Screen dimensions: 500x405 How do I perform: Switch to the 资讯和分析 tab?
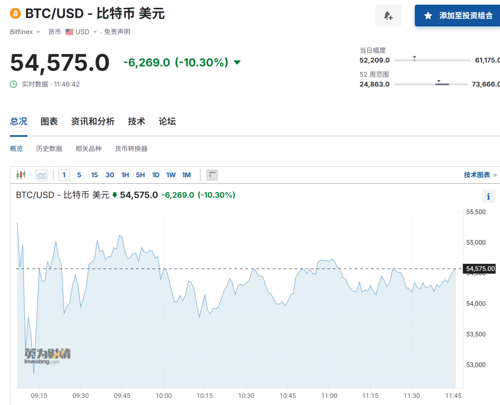[93, 121]
